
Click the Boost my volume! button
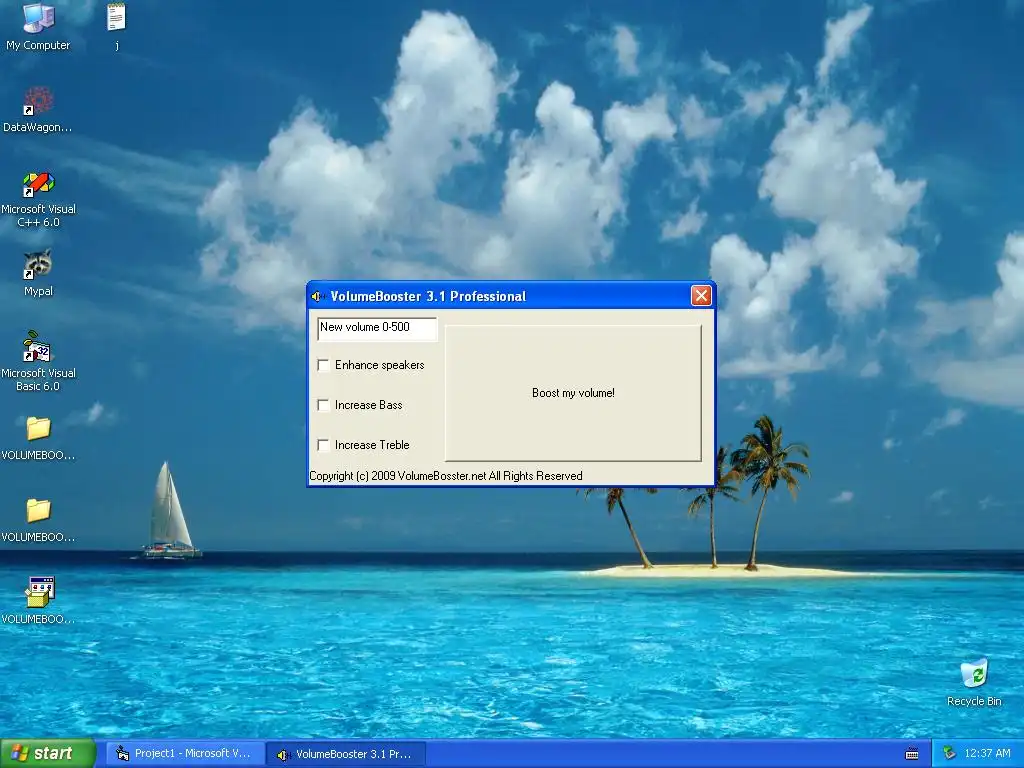[573, 392]
